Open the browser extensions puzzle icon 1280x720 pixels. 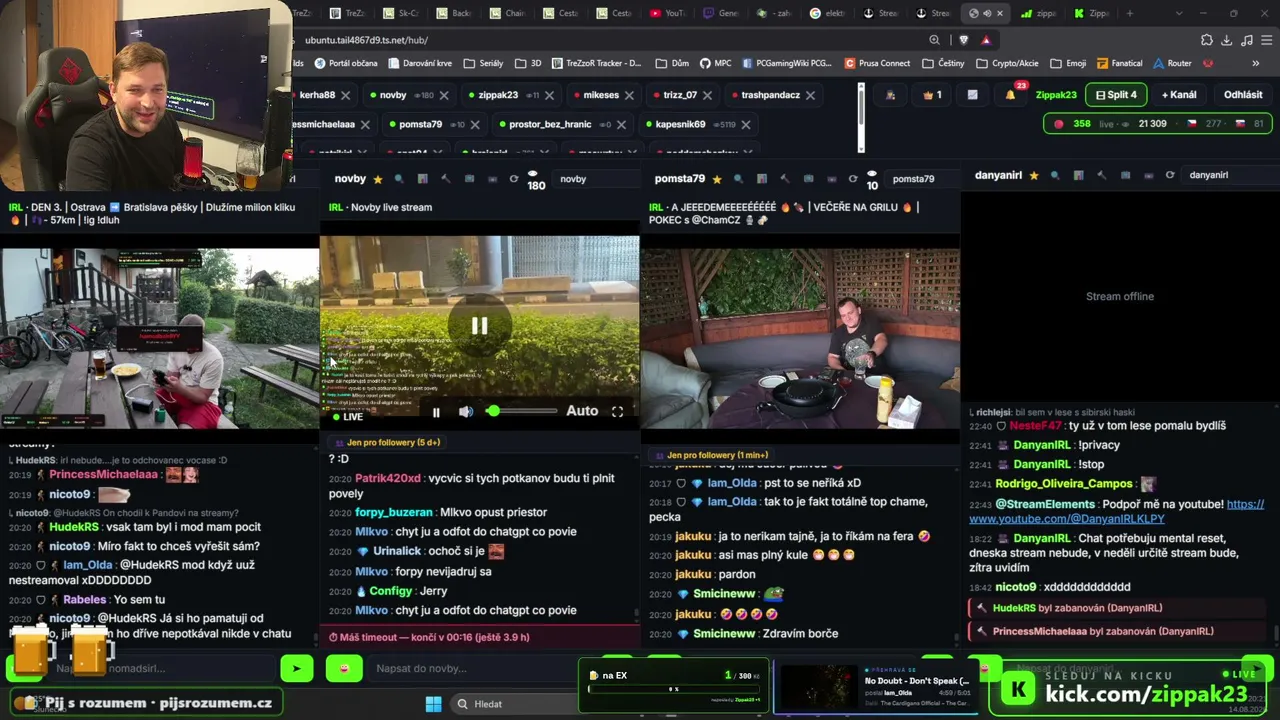1206,40
